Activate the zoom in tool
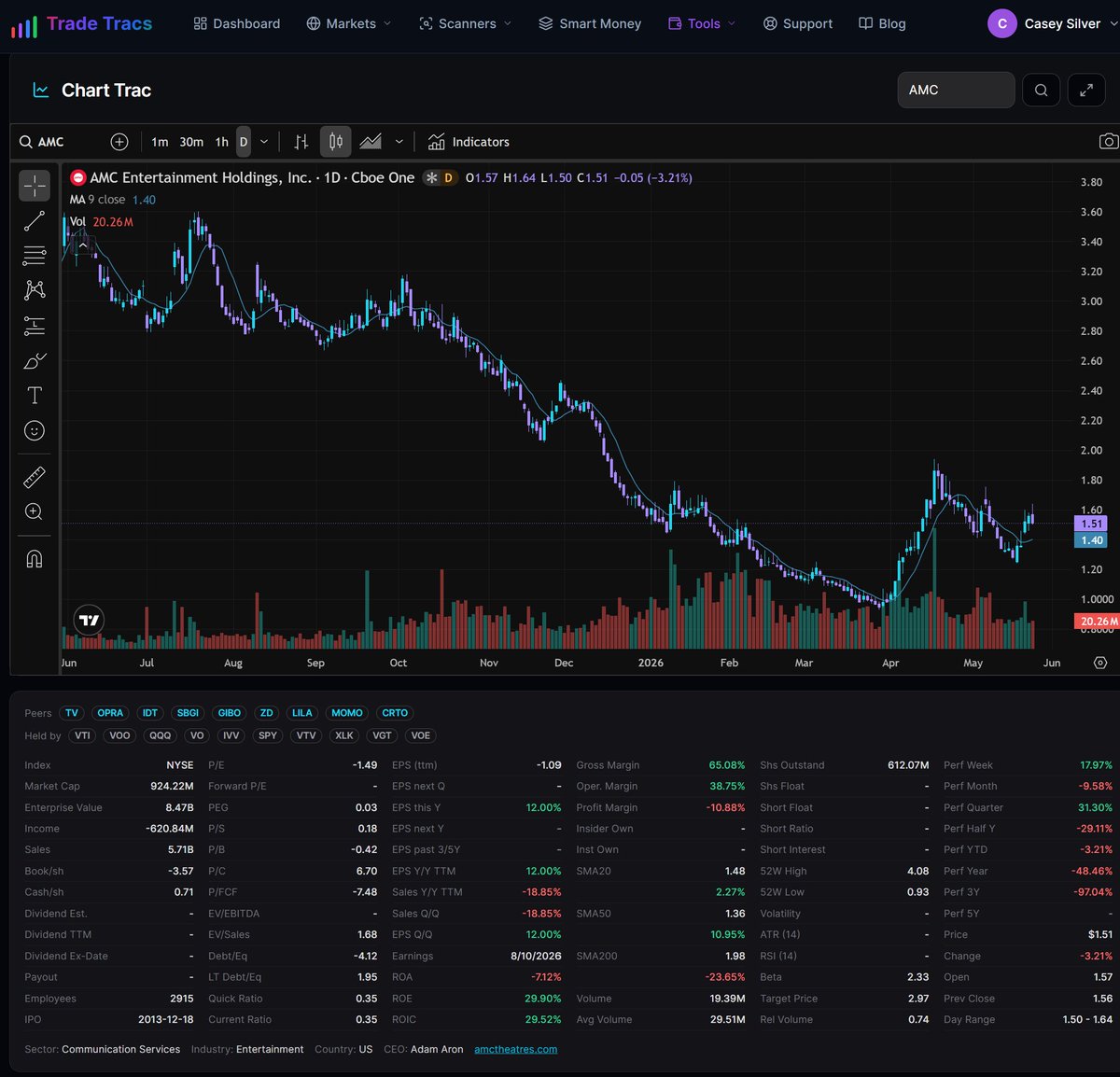This screenshot has height=1077, width=1120. tap(35, 511)
